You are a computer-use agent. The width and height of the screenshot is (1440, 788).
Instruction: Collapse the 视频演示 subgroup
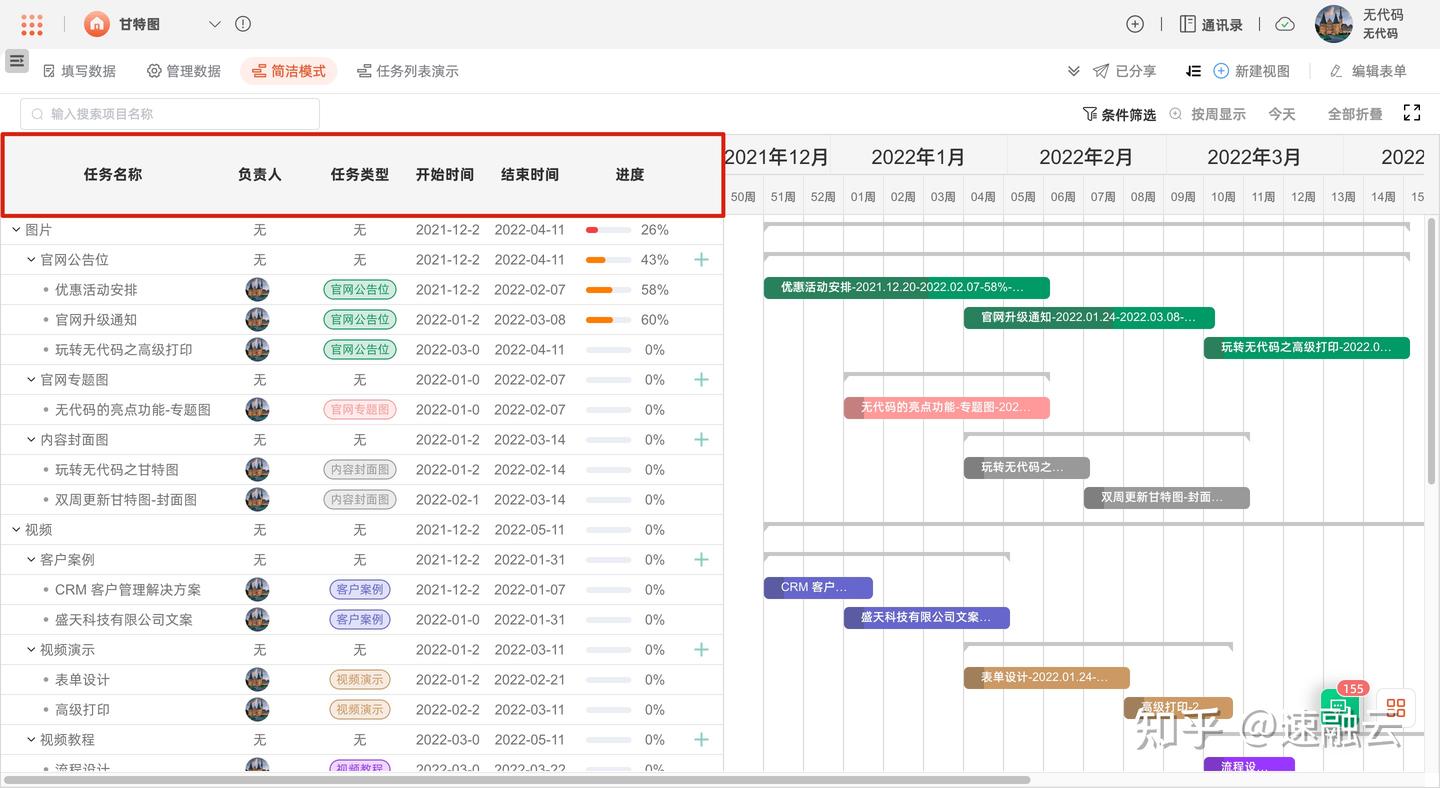[x=31, y=649]
